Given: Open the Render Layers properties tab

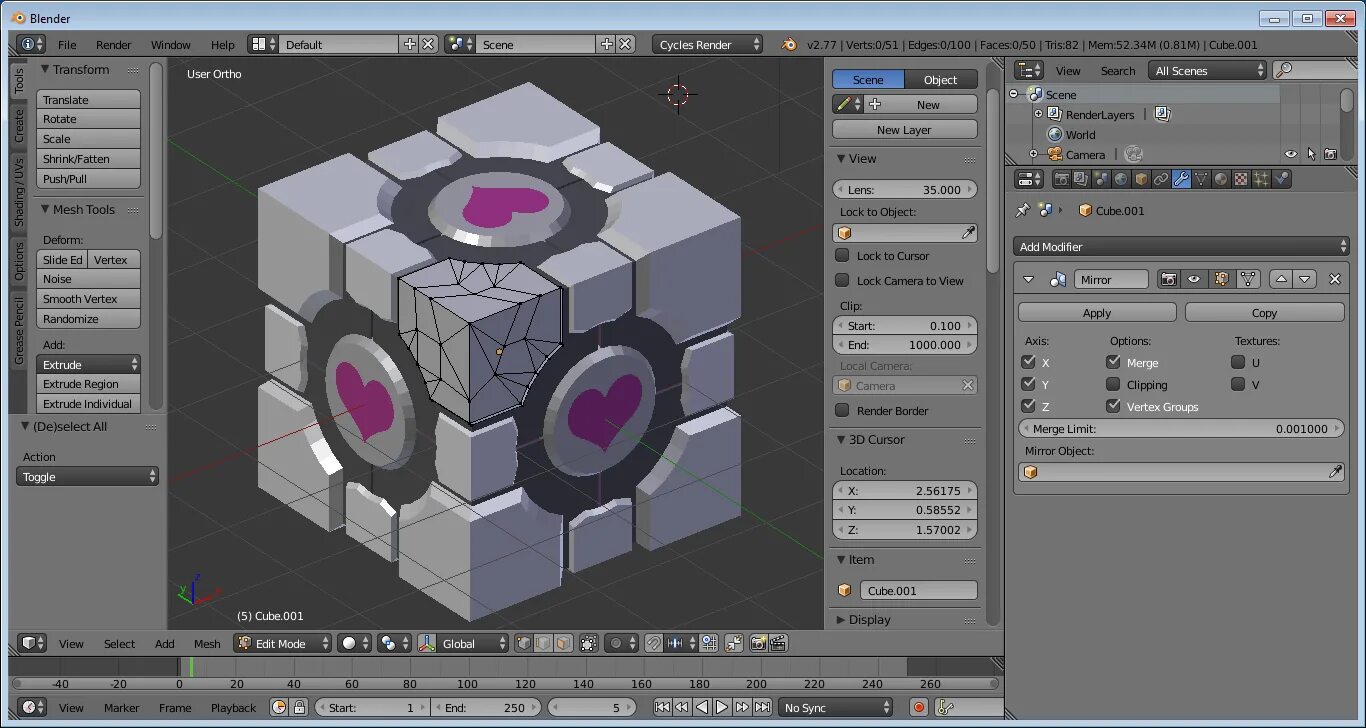Looking at the screenshot, I should click(x=1081, y=179).
